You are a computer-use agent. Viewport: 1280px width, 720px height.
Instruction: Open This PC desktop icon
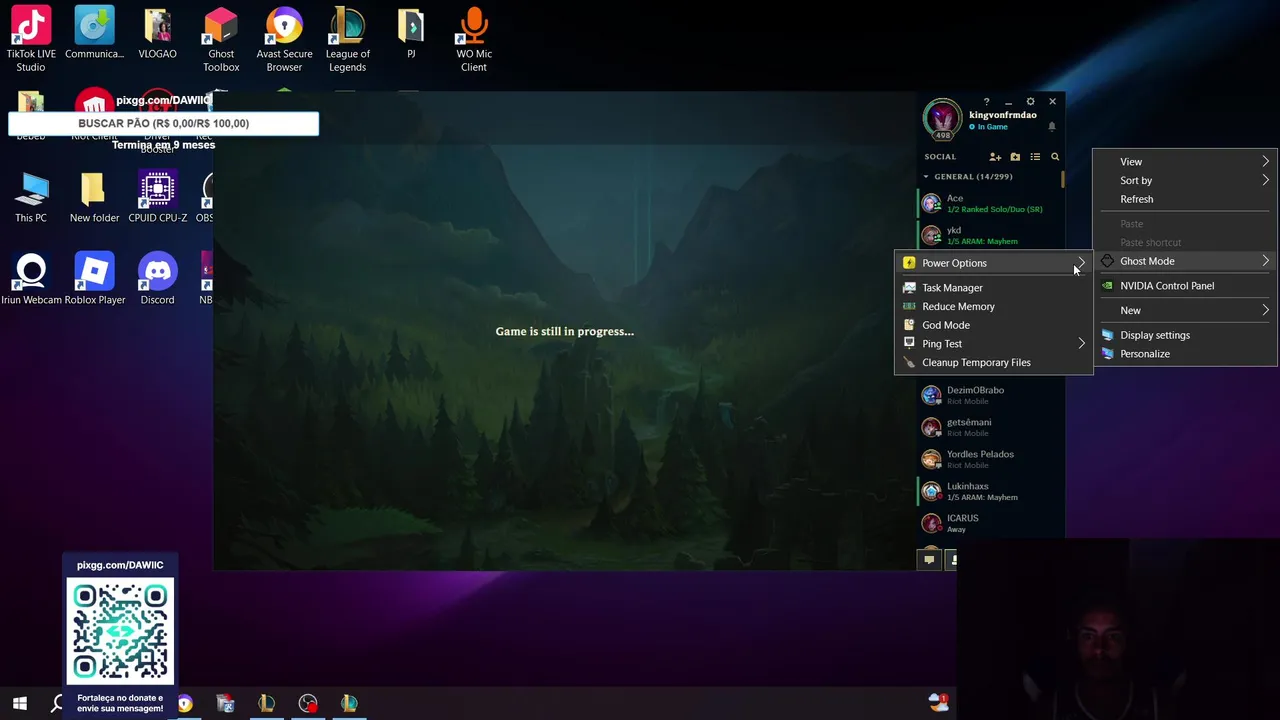pyautogui.click(x=31, y=197)
